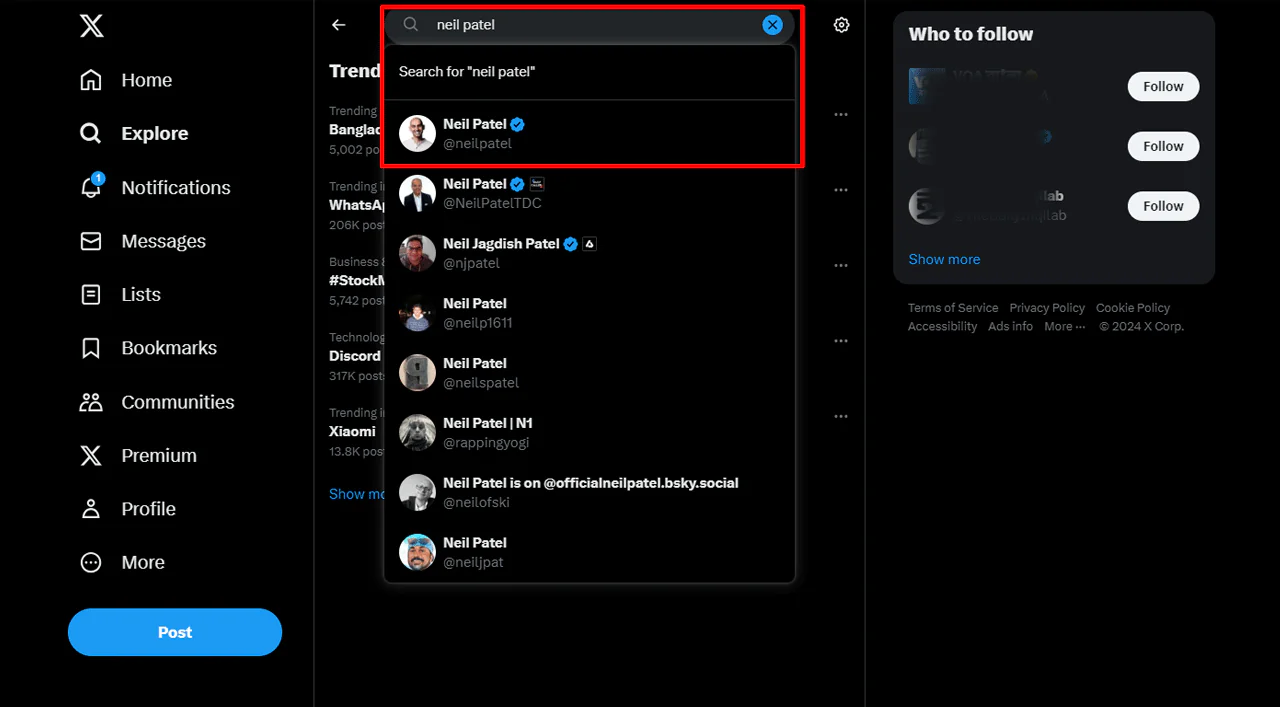The image size is (1280, 707).
Task: Expand the footer More options
Action: pyautogui.click(x=1065, y=327)
